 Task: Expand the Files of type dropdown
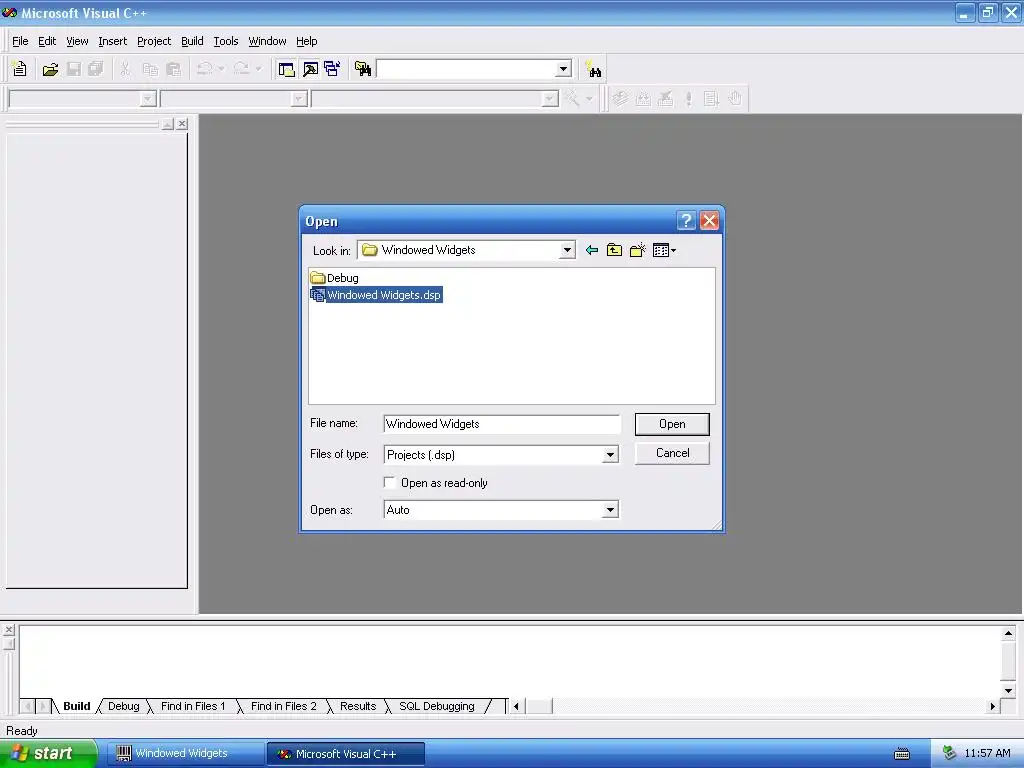point(610,455)
